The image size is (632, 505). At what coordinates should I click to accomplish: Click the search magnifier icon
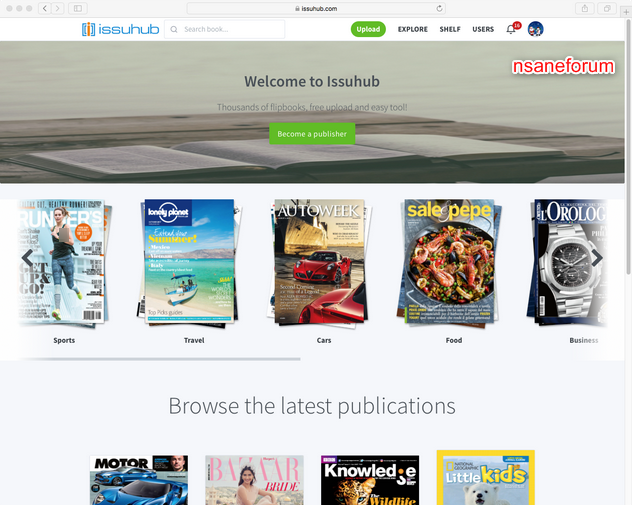pos(174,29)
